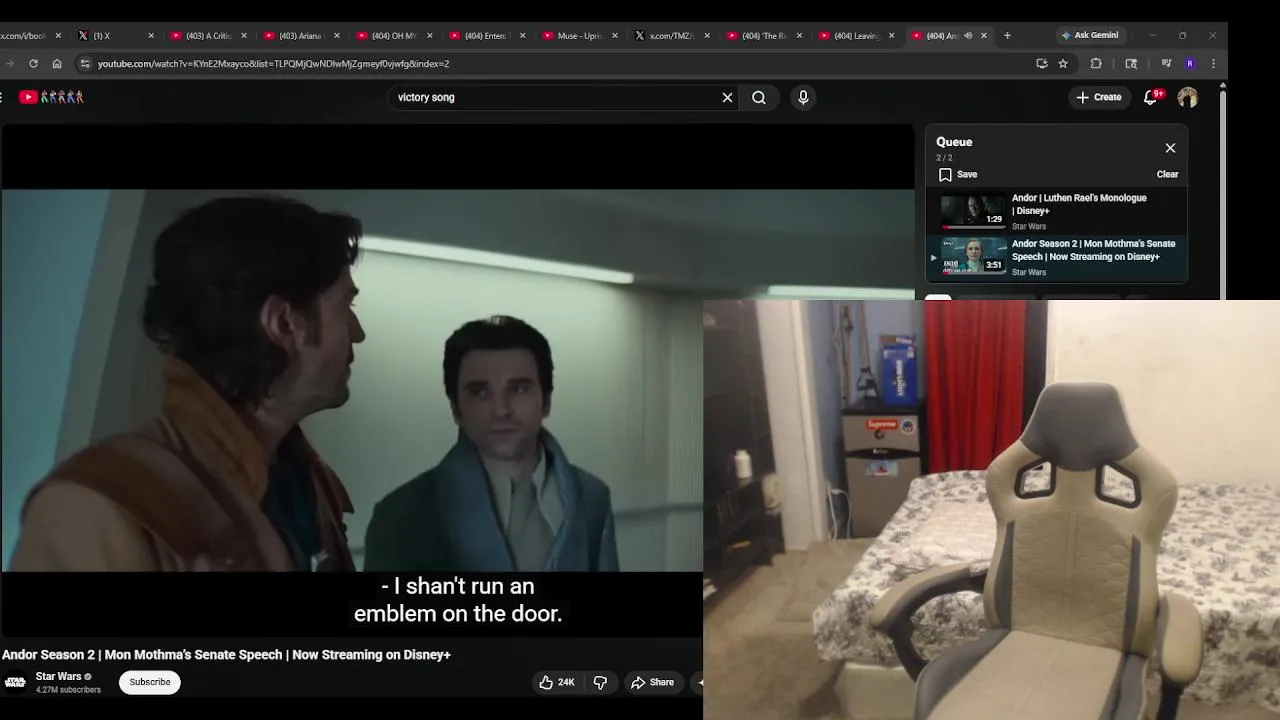Click Ask Gemini button

pos(1090,35)
